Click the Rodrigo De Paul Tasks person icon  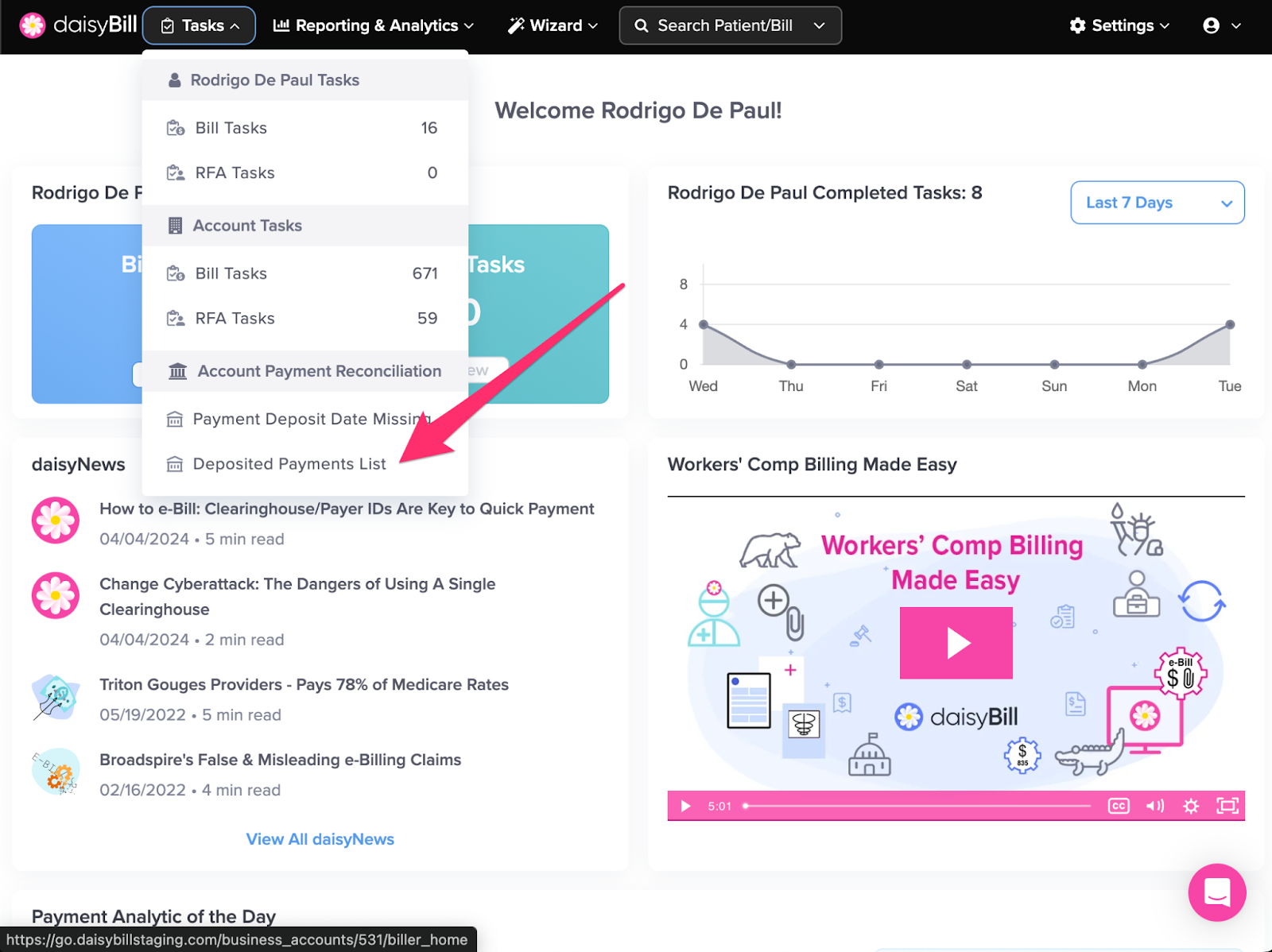pos(174,80)
